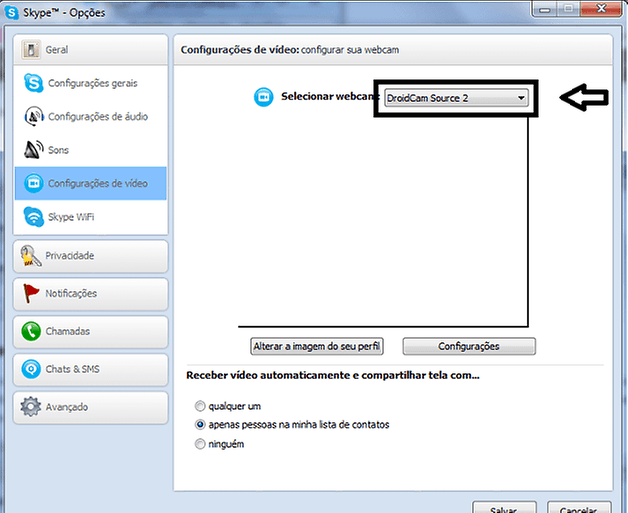Open the DroidCam Source 2 webcam dropdown

(x=456, y=98)
